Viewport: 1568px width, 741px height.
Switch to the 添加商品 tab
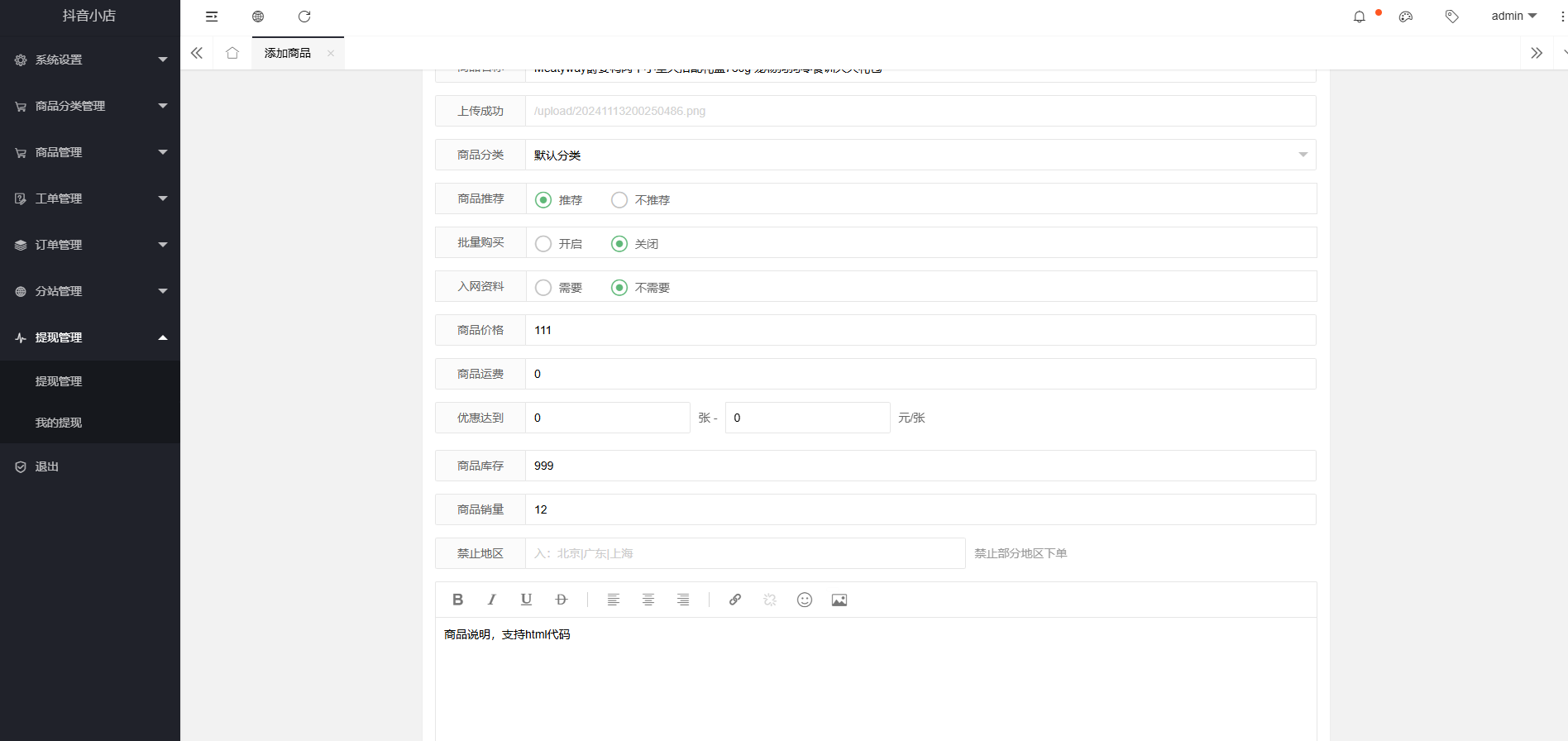288,53
